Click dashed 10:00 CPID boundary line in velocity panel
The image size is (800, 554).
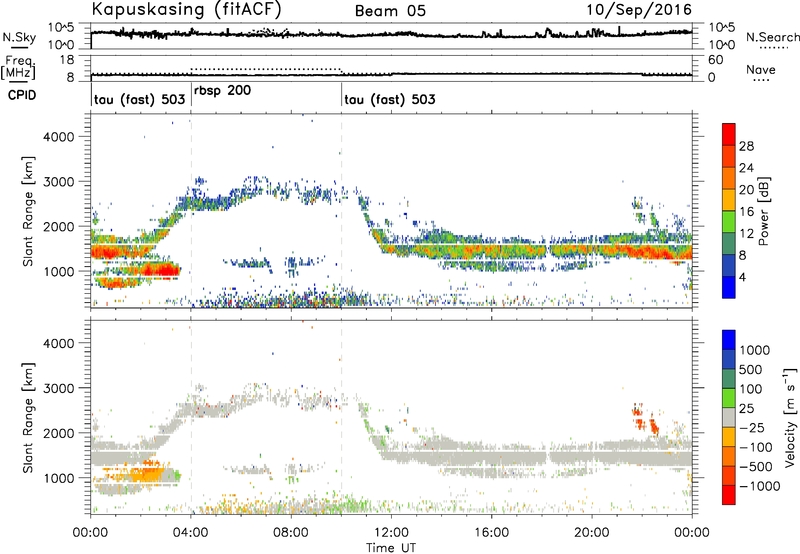(341, 417)
